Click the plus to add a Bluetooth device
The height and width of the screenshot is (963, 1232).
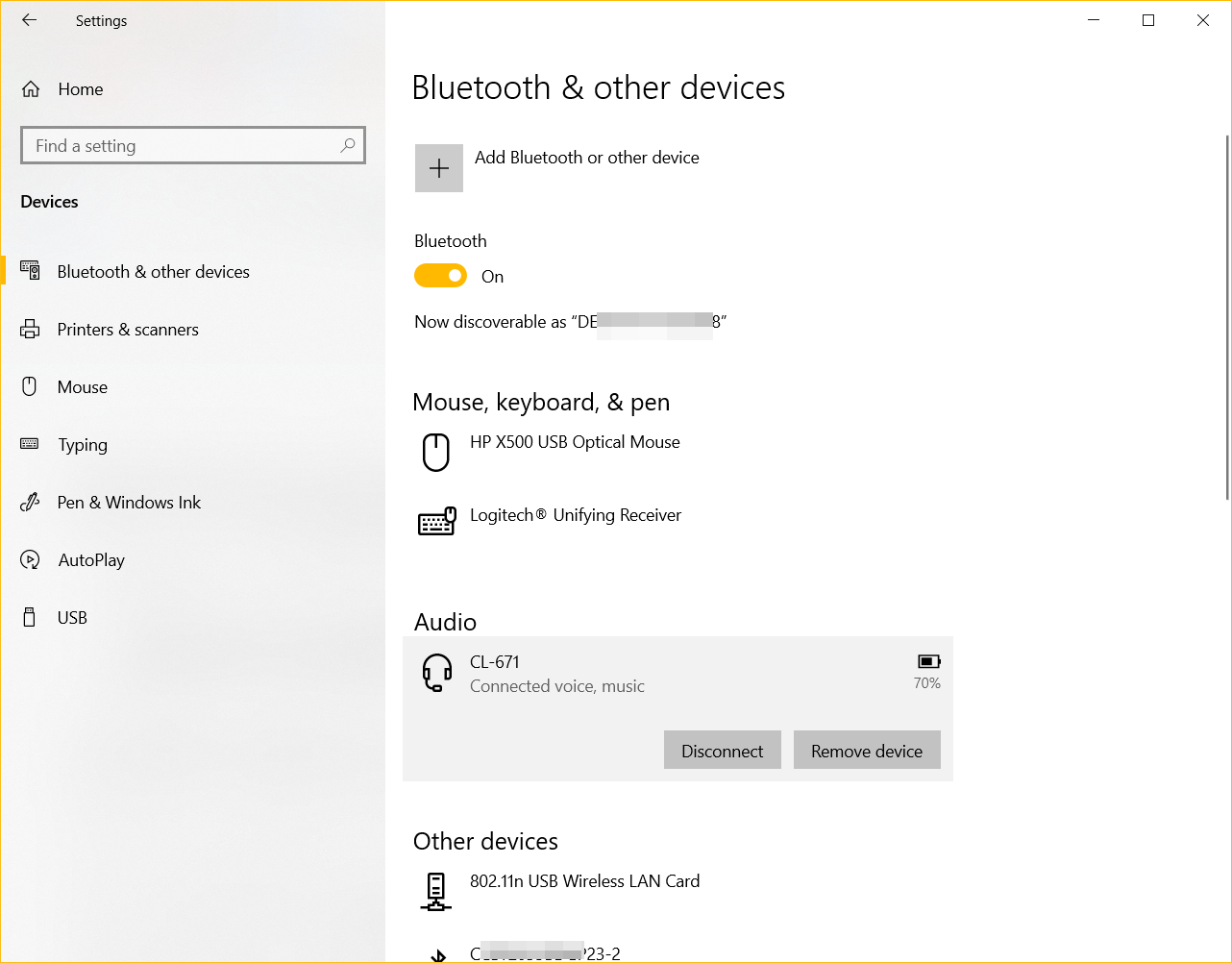(x=438, y=167)
